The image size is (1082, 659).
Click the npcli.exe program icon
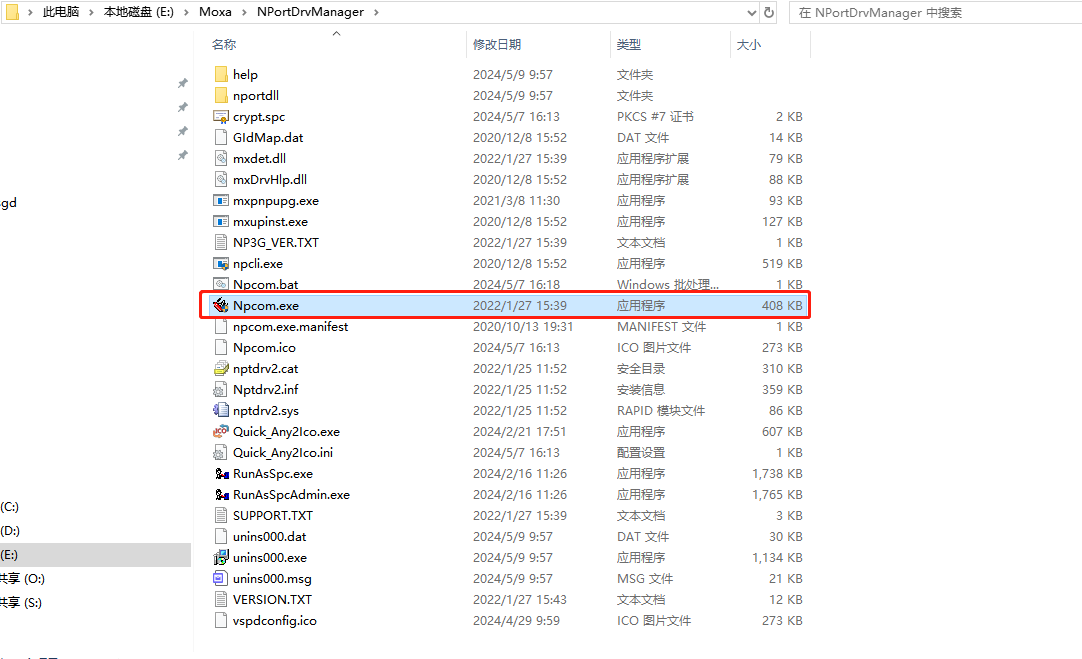coord(221,264)
